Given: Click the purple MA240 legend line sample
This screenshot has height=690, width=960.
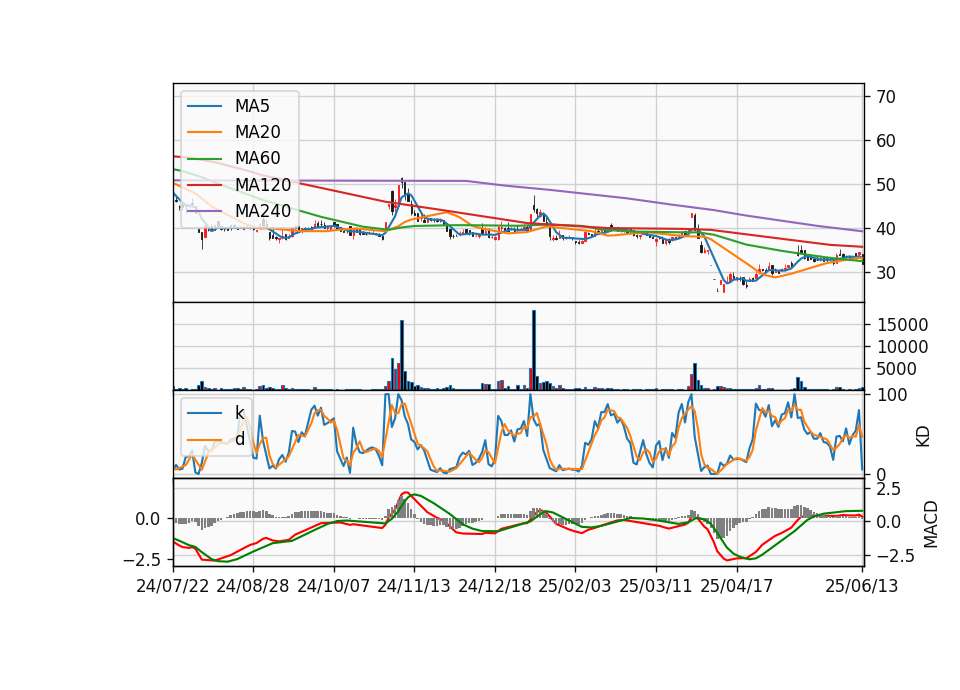Looking at the screenshot, I should (x=204, y=211).
